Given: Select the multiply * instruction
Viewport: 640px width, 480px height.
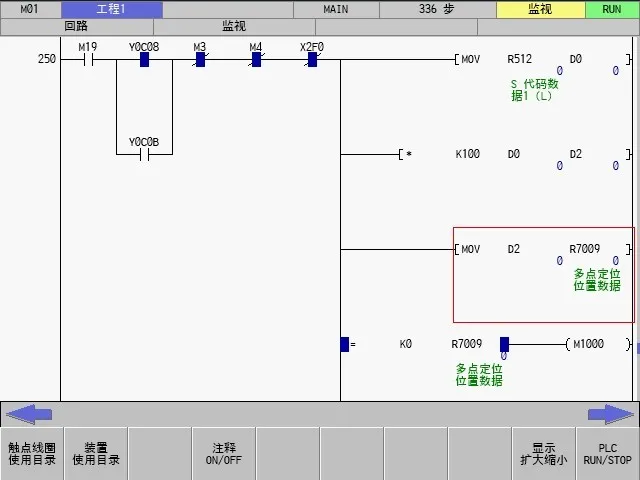Looking at the screenshot, I should click(409, 154).
